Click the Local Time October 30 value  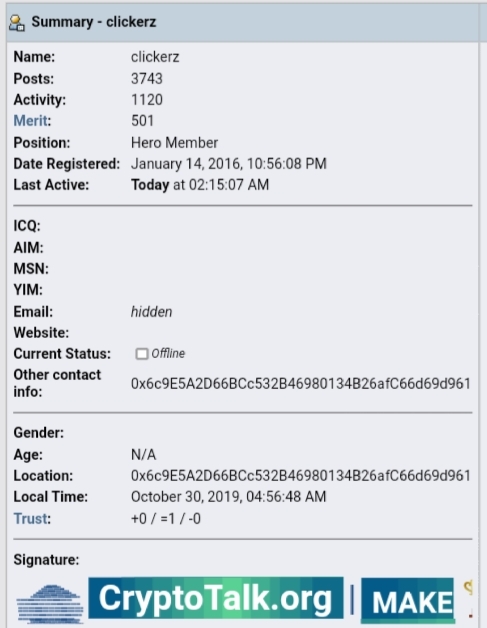click(228, 497)
